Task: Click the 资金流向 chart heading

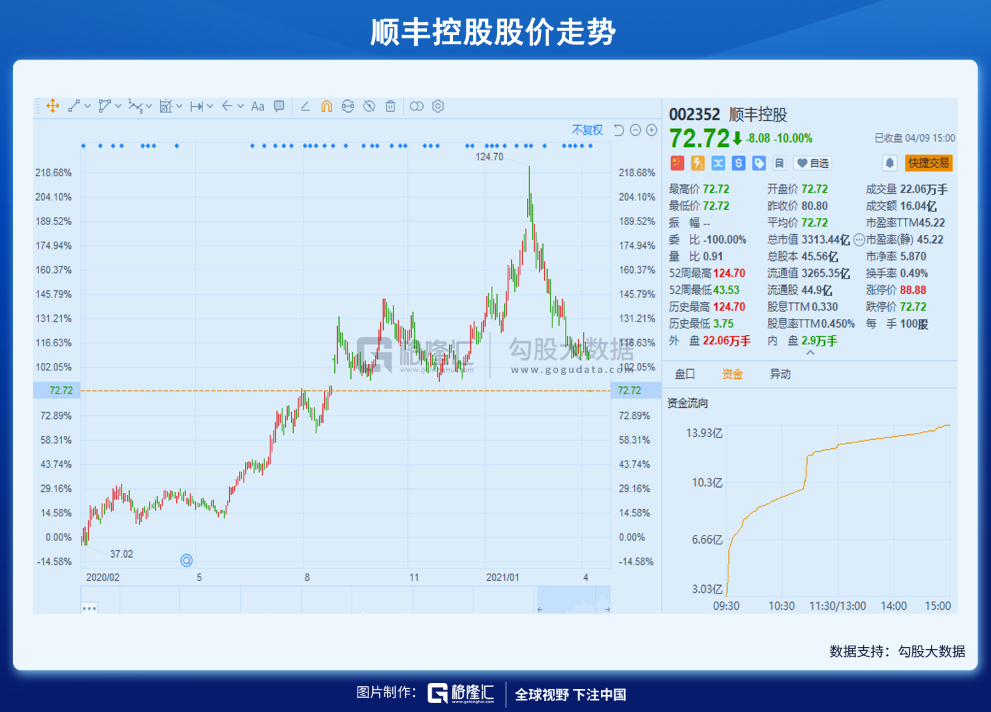Action: [x=688, y=403]
